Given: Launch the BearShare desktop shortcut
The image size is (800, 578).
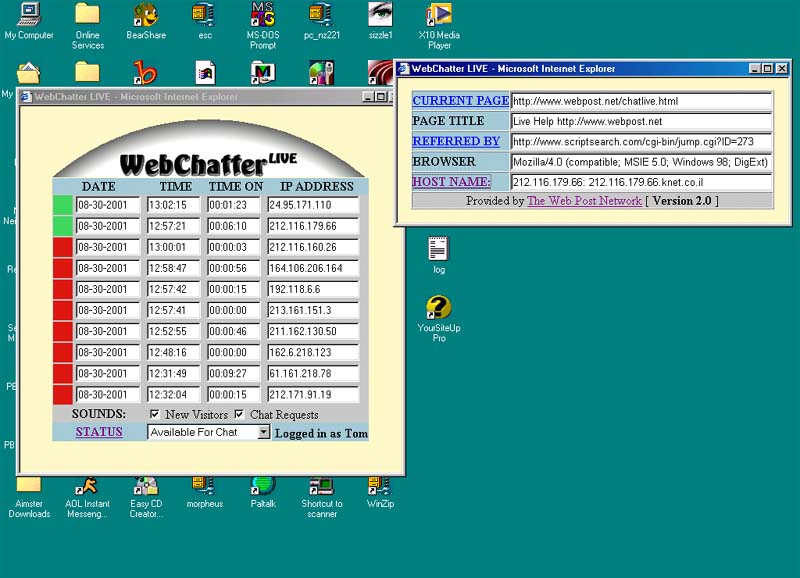Looking at the screenshot, I should [x=146, y=20].
